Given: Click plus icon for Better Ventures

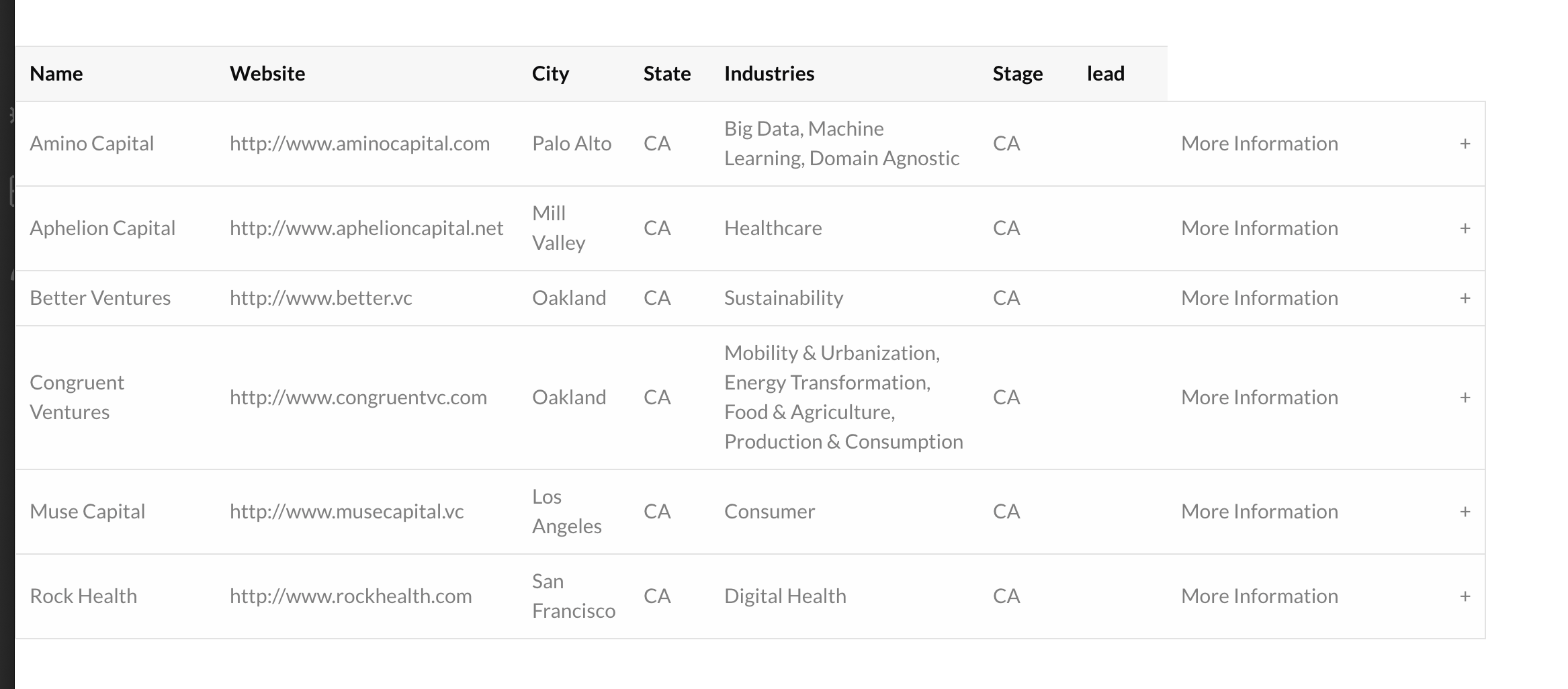Looking at the screenshot, I should [1465, 298].
